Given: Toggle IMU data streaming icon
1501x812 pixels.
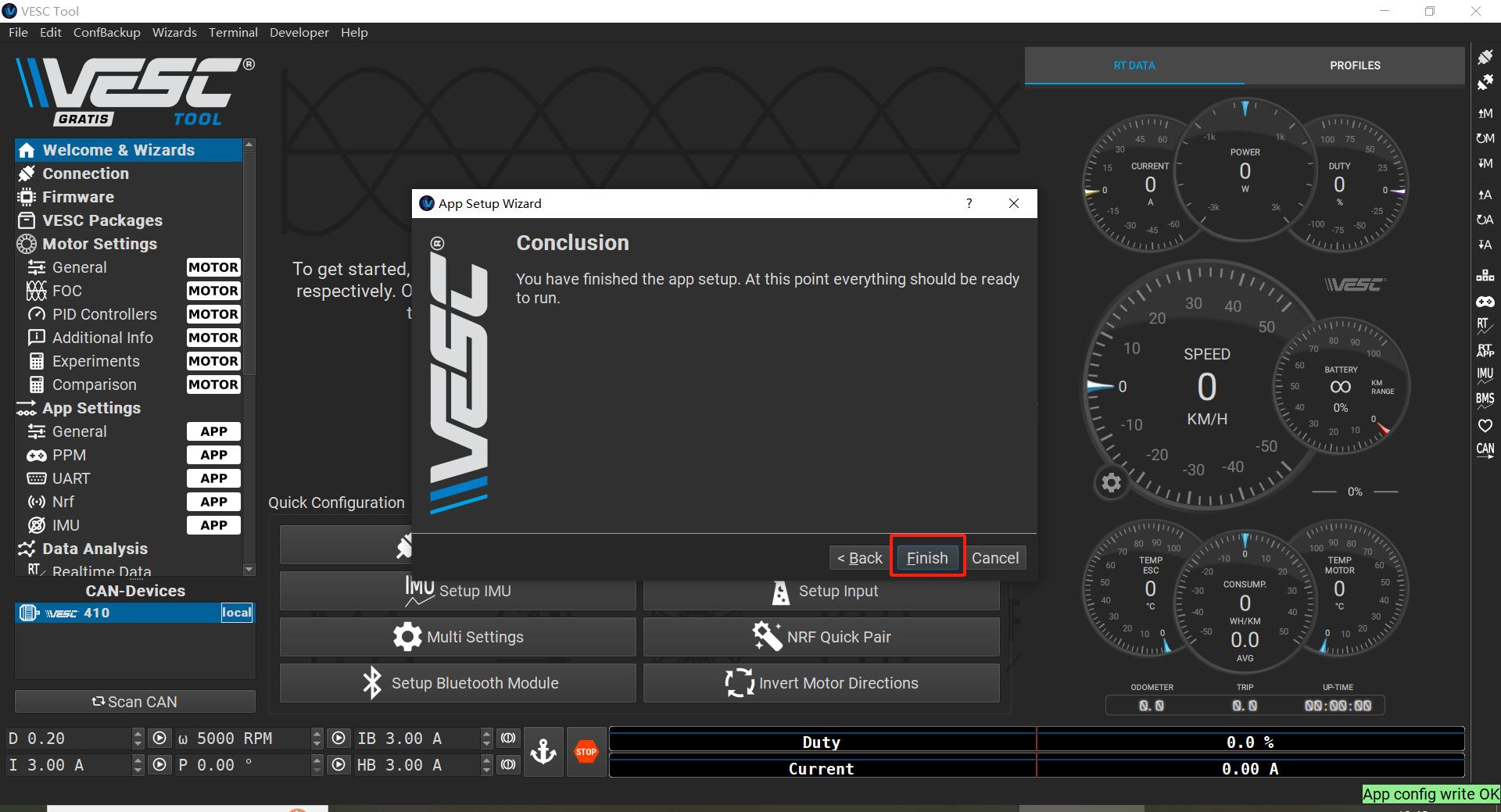Looking at the screenshot, I should [1485, 376].
